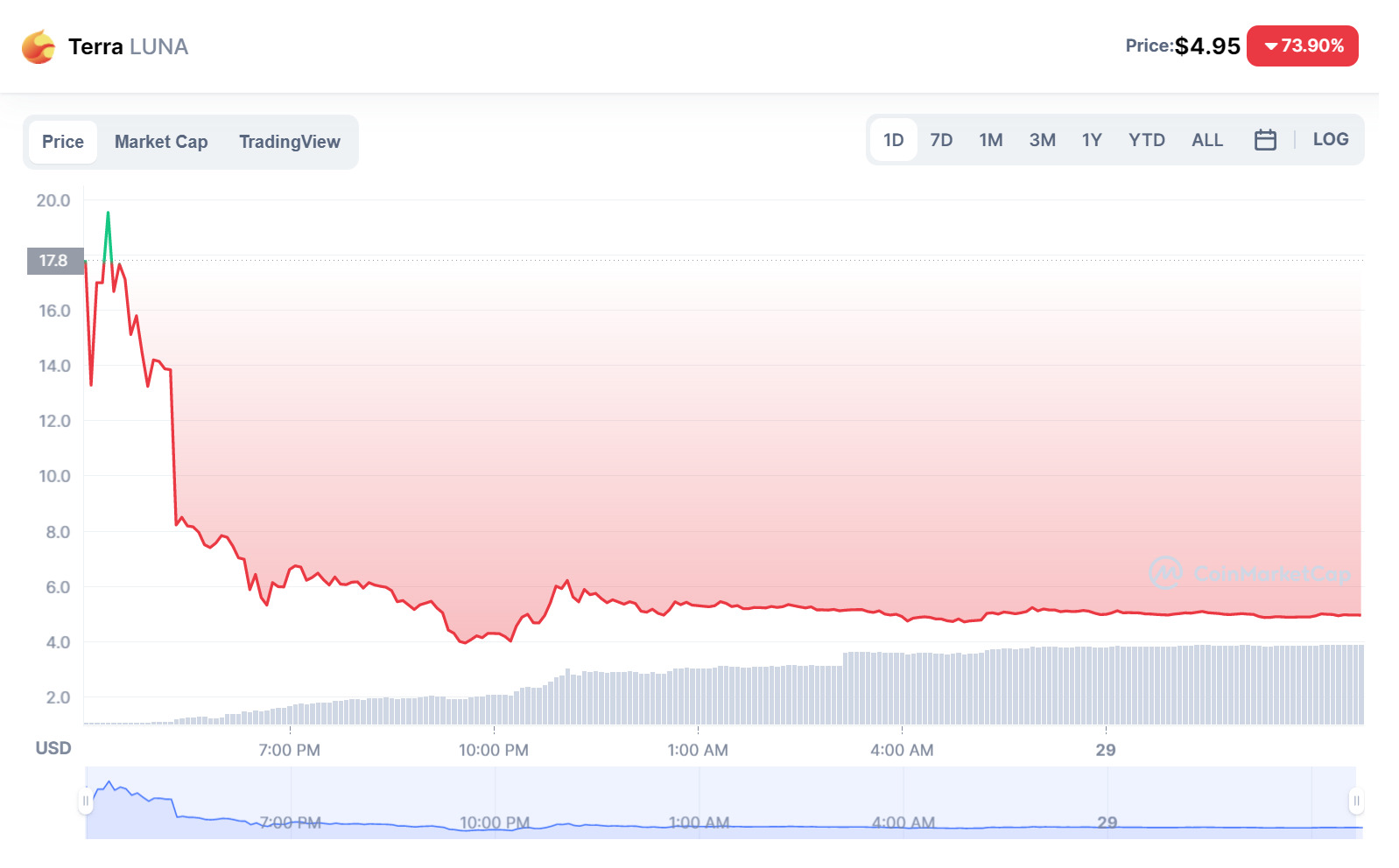Click the 17.8 opening price label
The height and width of the screenshot is (868, 1399).
point(55,261)
